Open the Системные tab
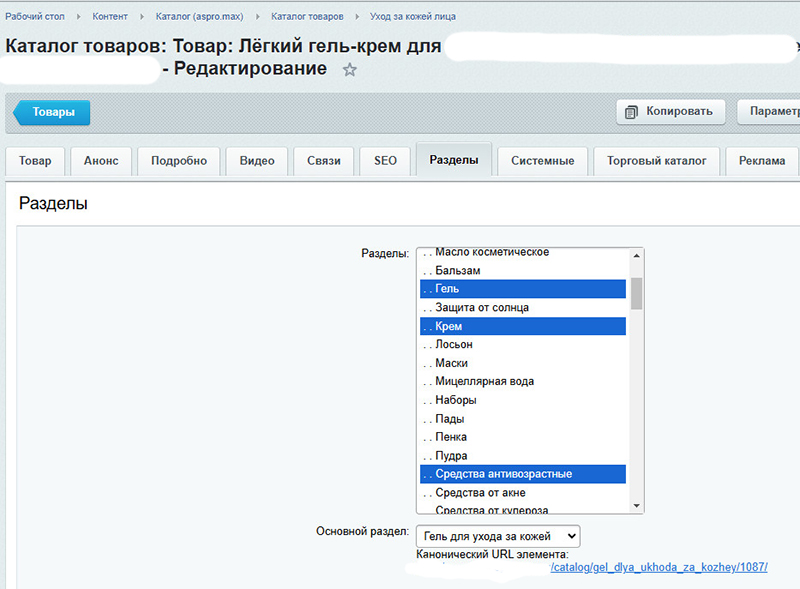 [542, 161]
